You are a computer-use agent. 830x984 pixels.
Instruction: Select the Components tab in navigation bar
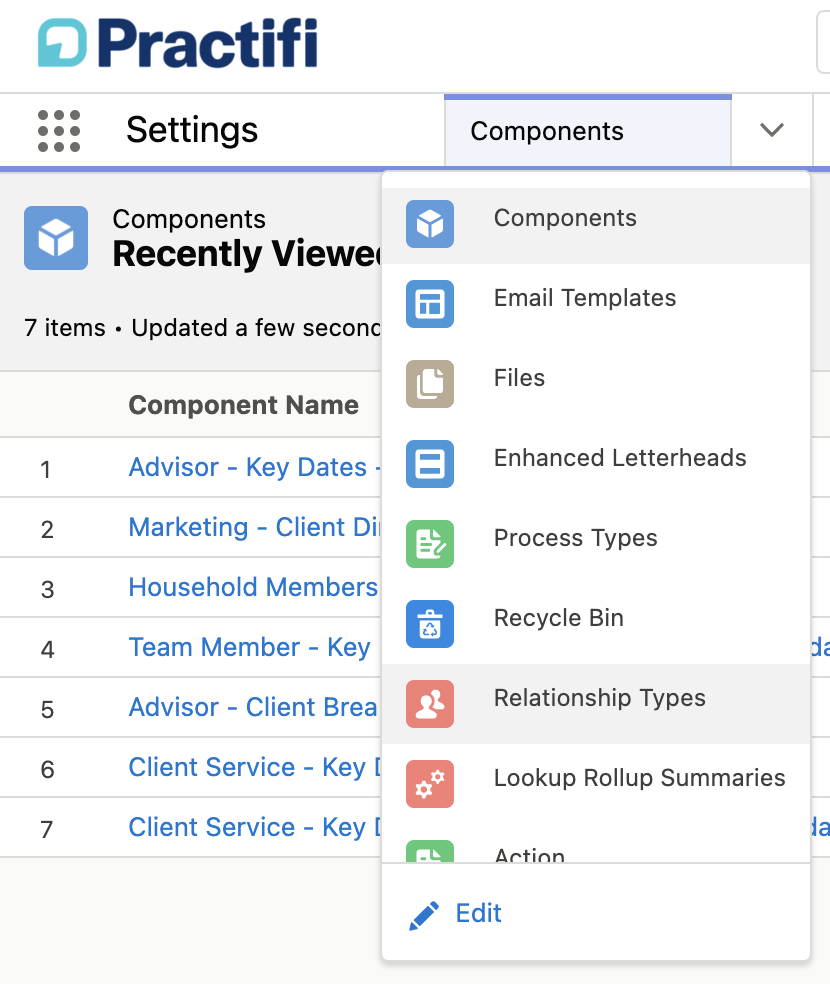(x=588, y=131)
